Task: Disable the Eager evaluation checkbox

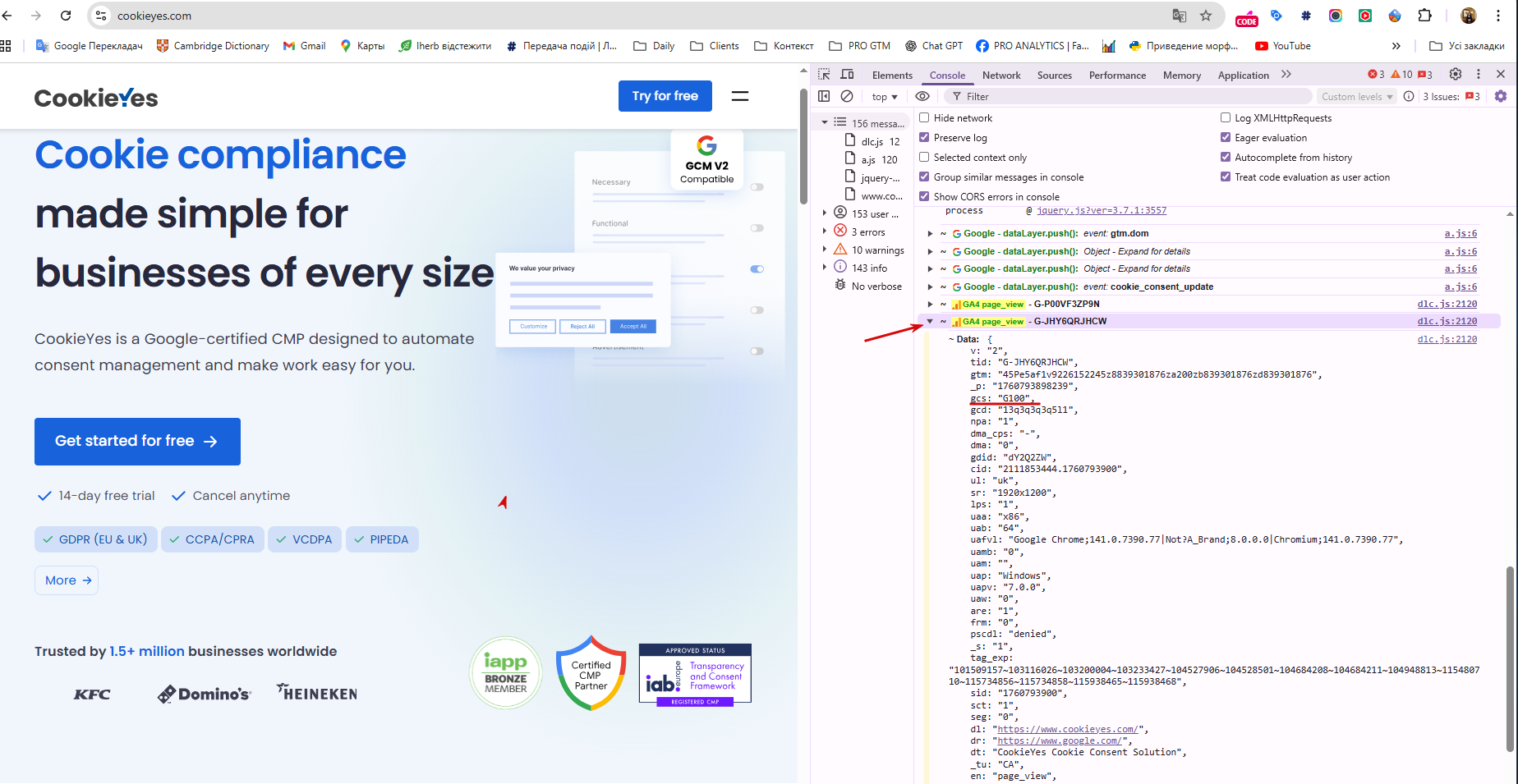Action: (1226, 138)
